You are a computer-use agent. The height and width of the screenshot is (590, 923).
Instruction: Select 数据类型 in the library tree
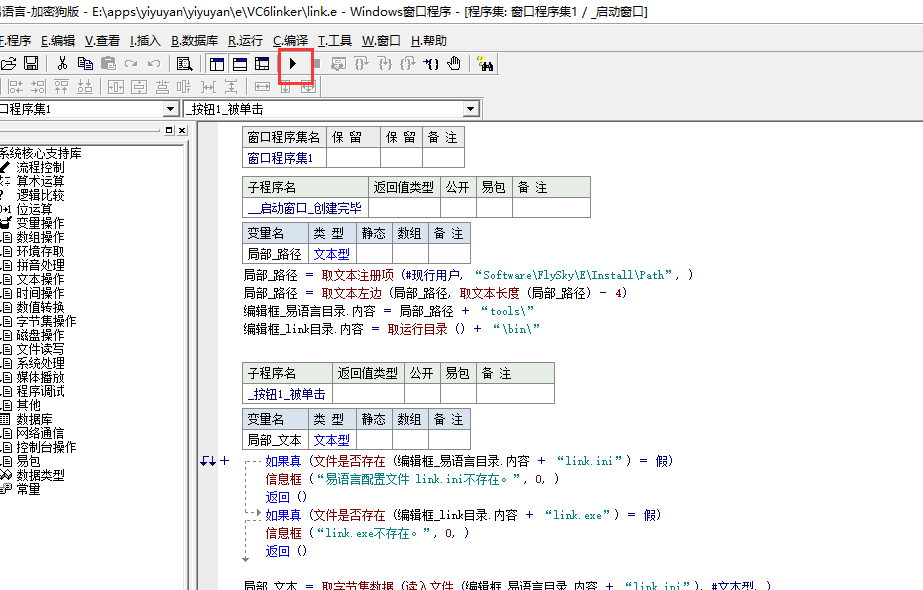[x=40, y=475]
